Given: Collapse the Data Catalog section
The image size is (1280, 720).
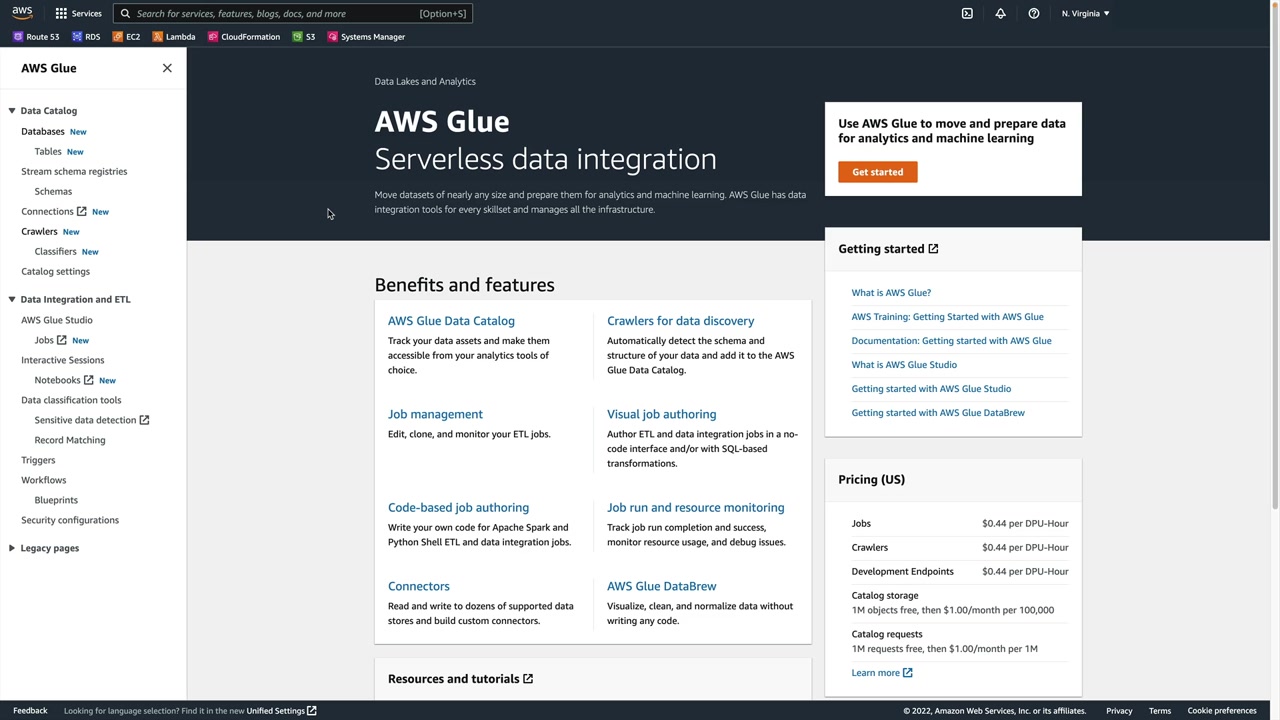Looking at the screenshot, I should pyautogui.click(x=12, y=111).
